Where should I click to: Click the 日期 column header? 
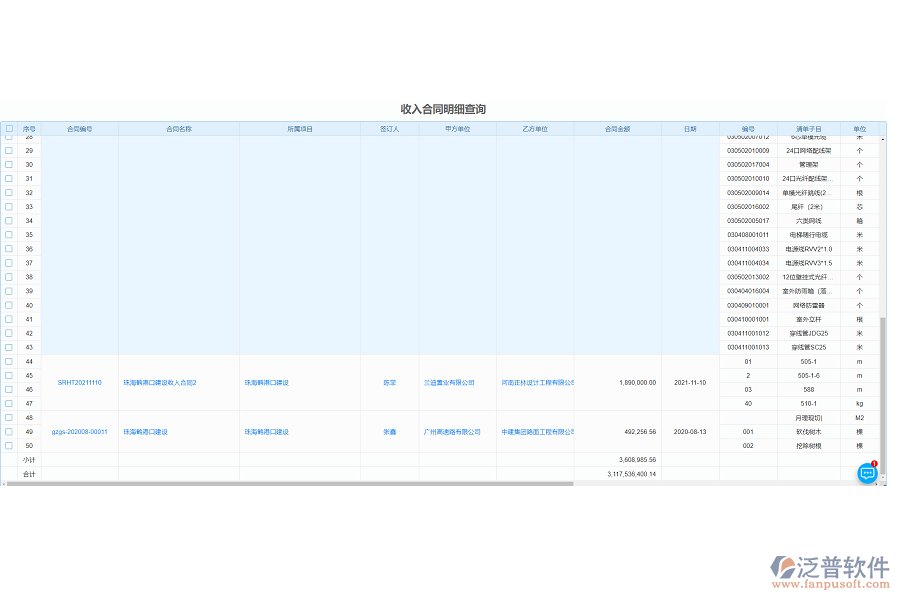[x=690, y=129]
